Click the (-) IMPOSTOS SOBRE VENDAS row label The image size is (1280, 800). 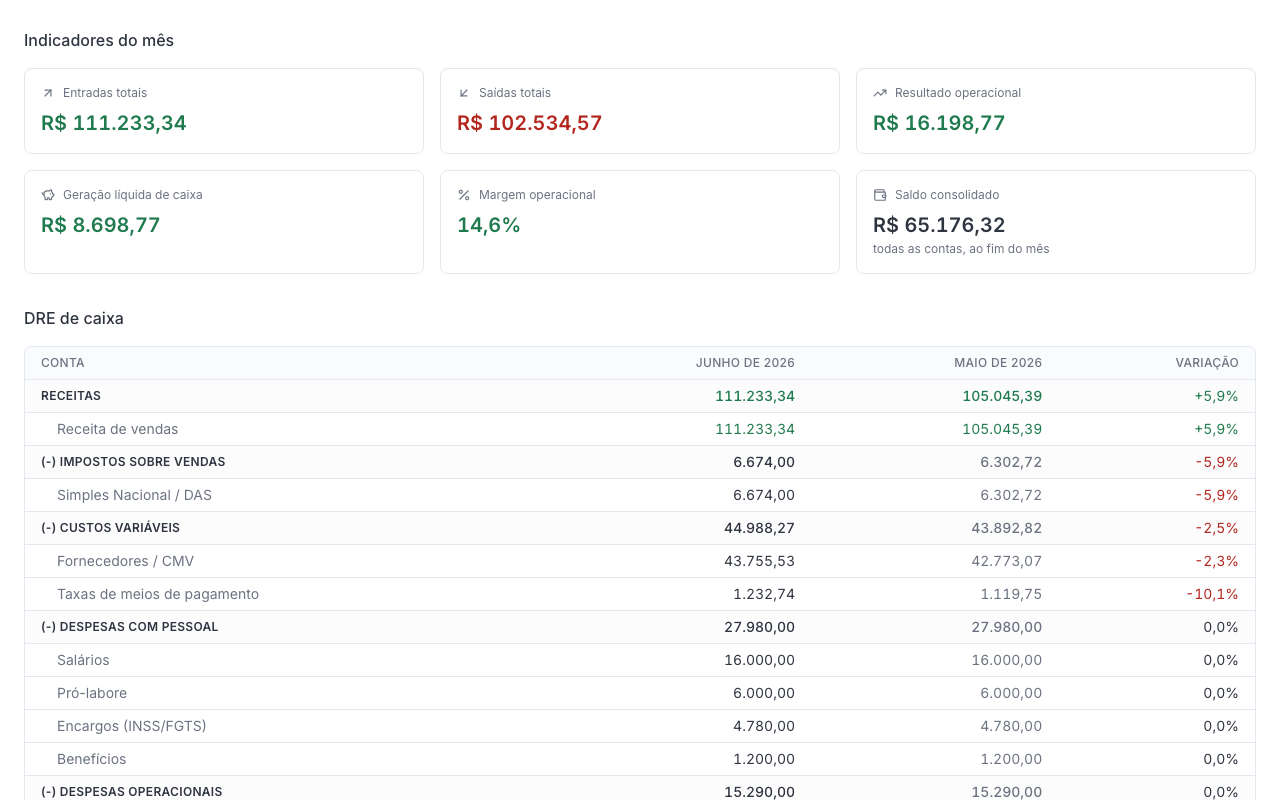tap(133, 462)
